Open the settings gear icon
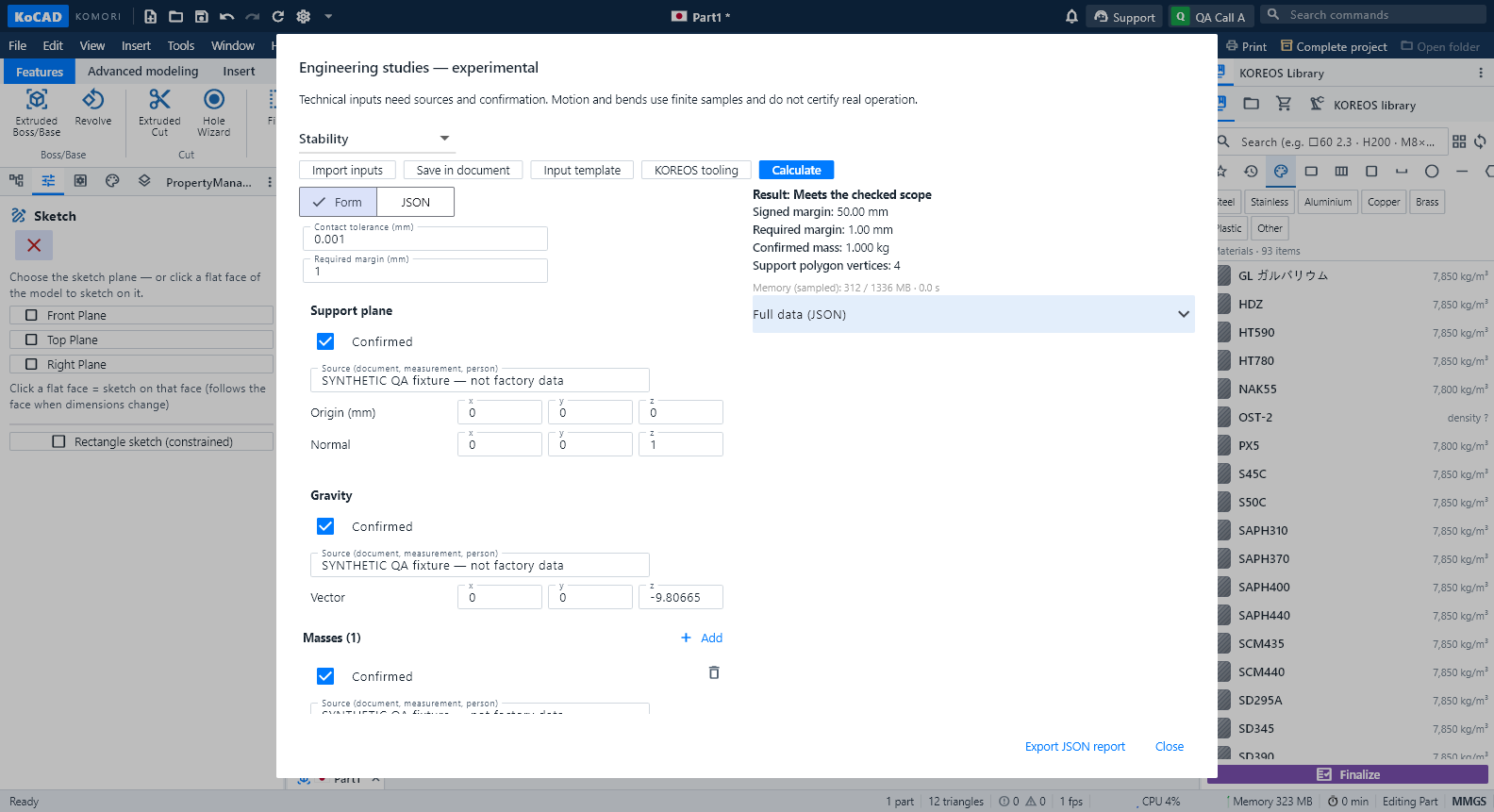This screenshot has width=1494, height=812. click(x=303, y=16)
